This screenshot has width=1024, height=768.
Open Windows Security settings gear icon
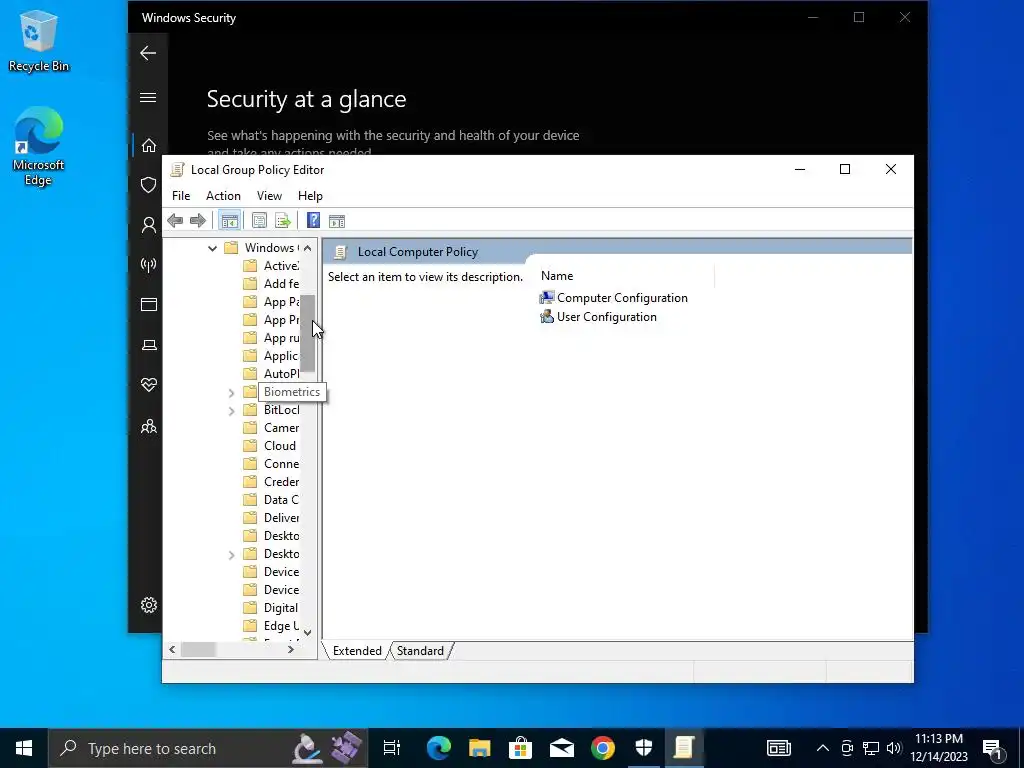click(x=149, y=605)
